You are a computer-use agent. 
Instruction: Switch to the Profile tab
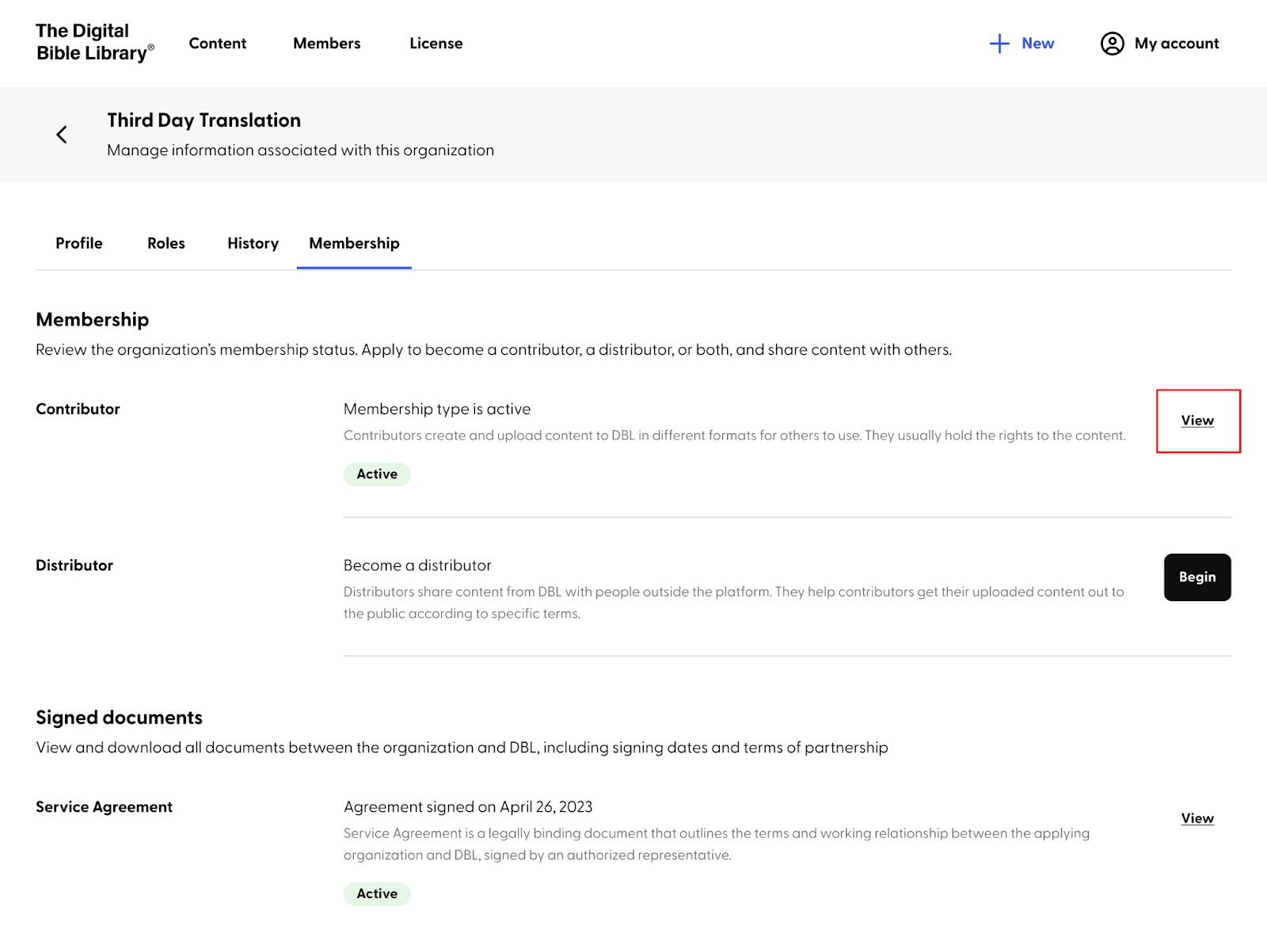79,243
